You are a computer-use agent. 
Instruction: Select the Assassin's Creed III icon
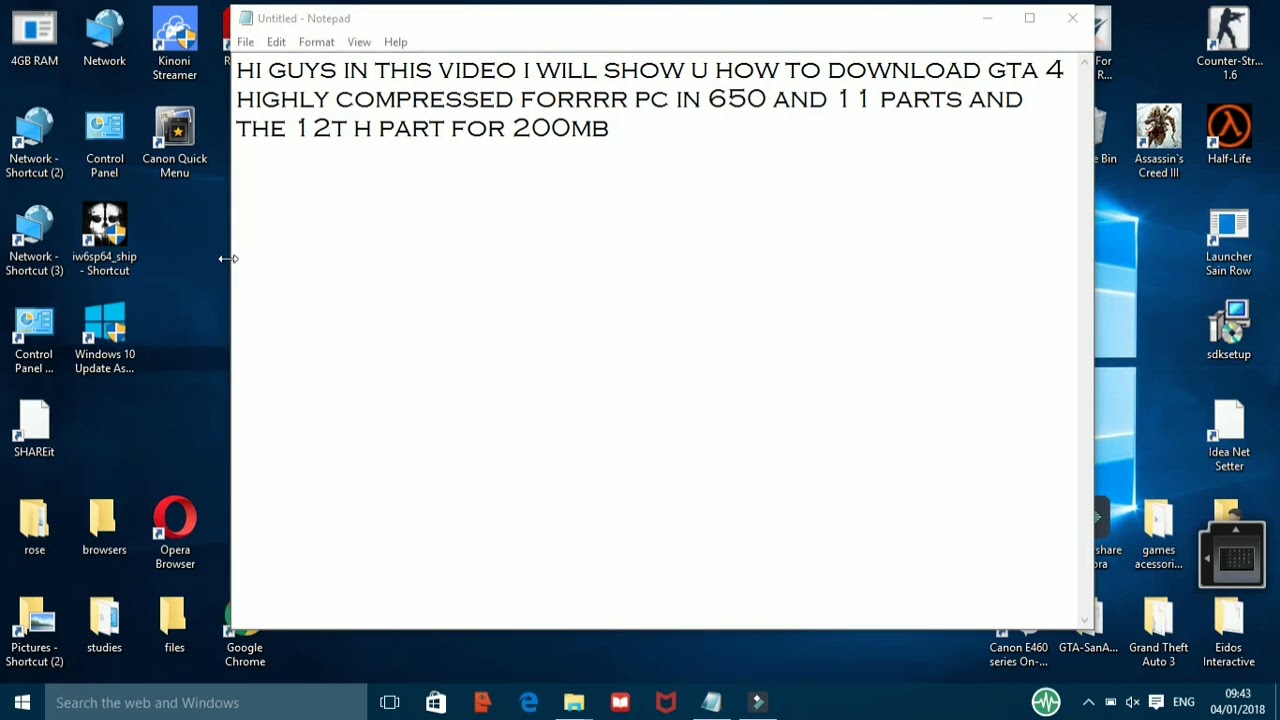click(x=1159, y=143)
